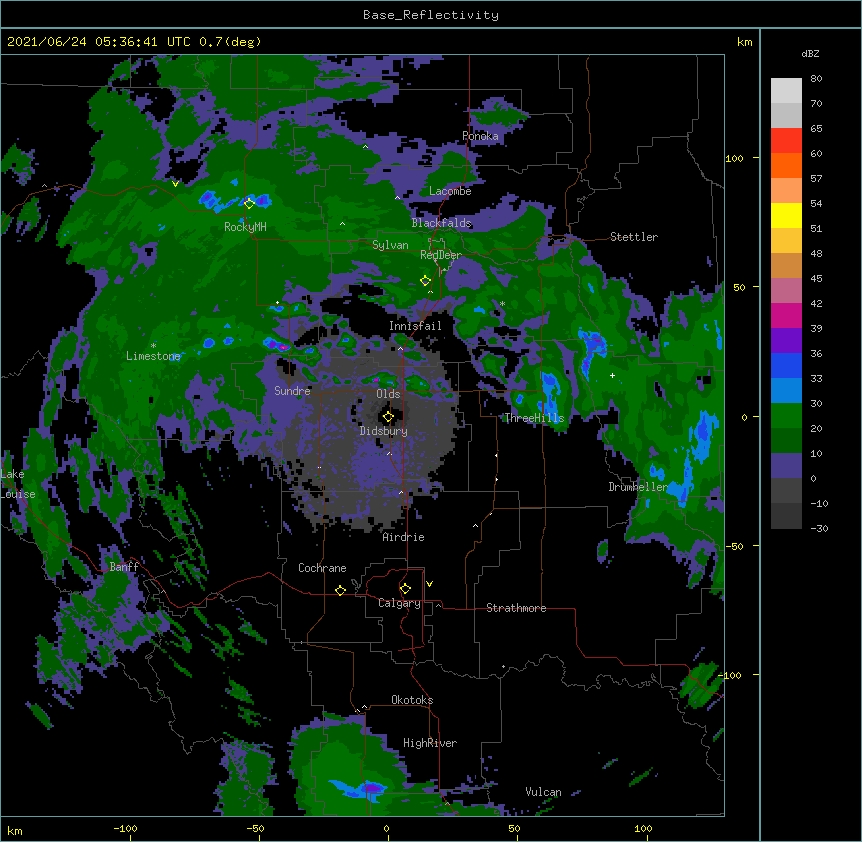Click the Lacombe label
Screen dimensions: 862x842
tap(450, 191)
